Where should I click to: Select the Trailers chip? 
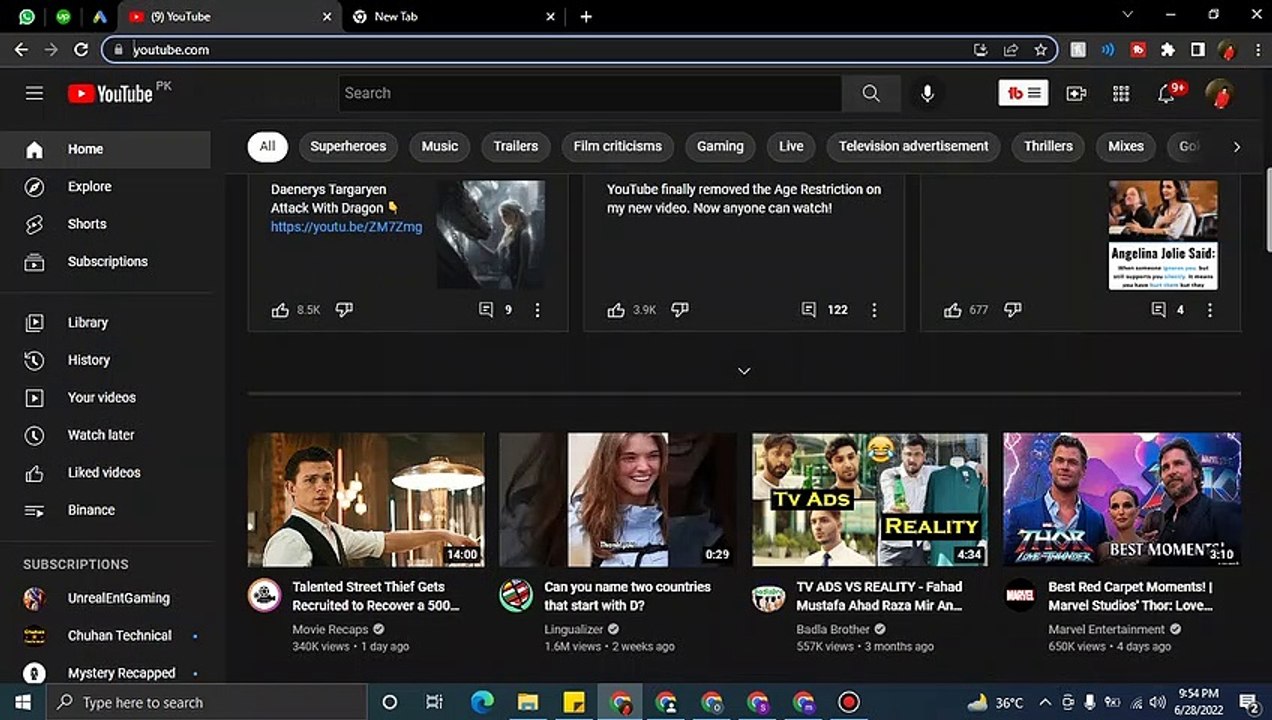coord(516,146)
